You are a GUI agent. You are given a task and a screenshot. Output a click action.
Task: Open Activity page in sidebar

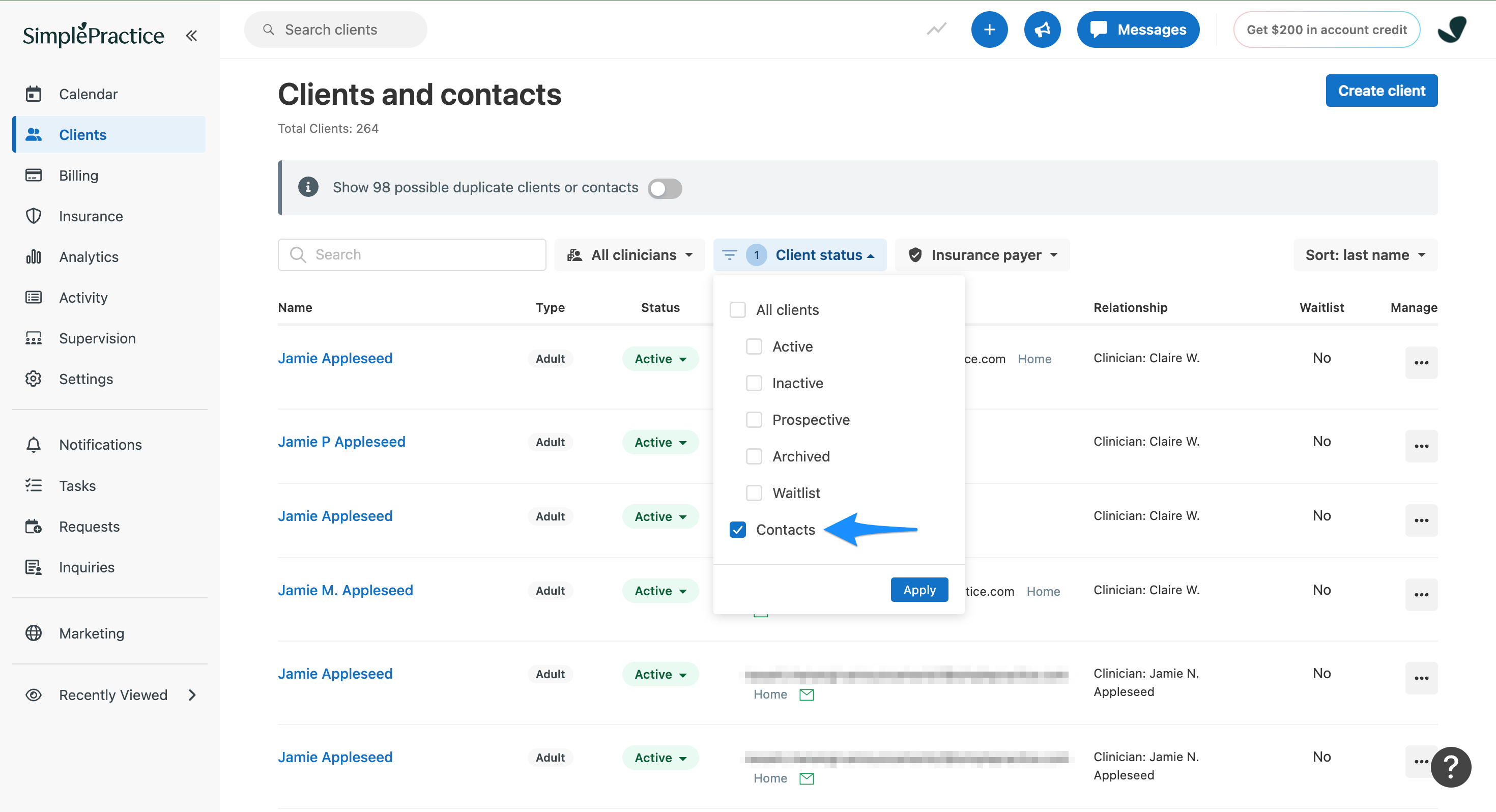(x=109, y=298)
